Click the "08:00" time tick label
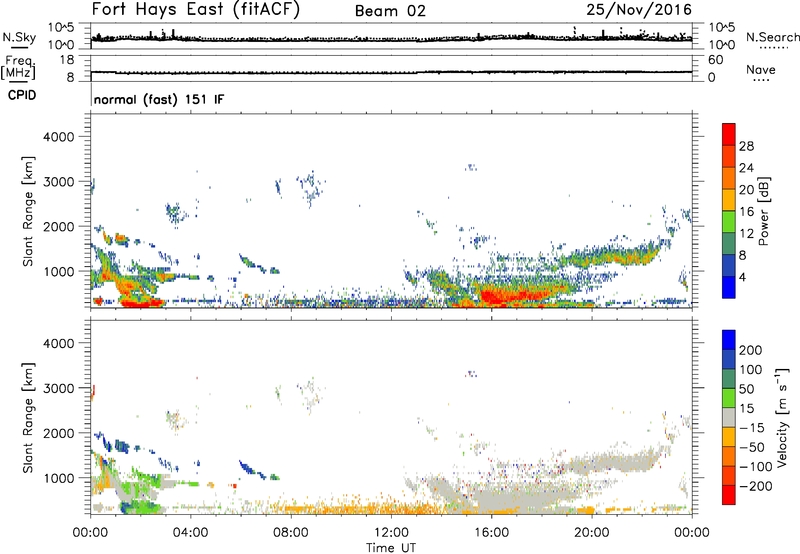The height and width of the screenshot is (554, 800). tap(291, 533)
